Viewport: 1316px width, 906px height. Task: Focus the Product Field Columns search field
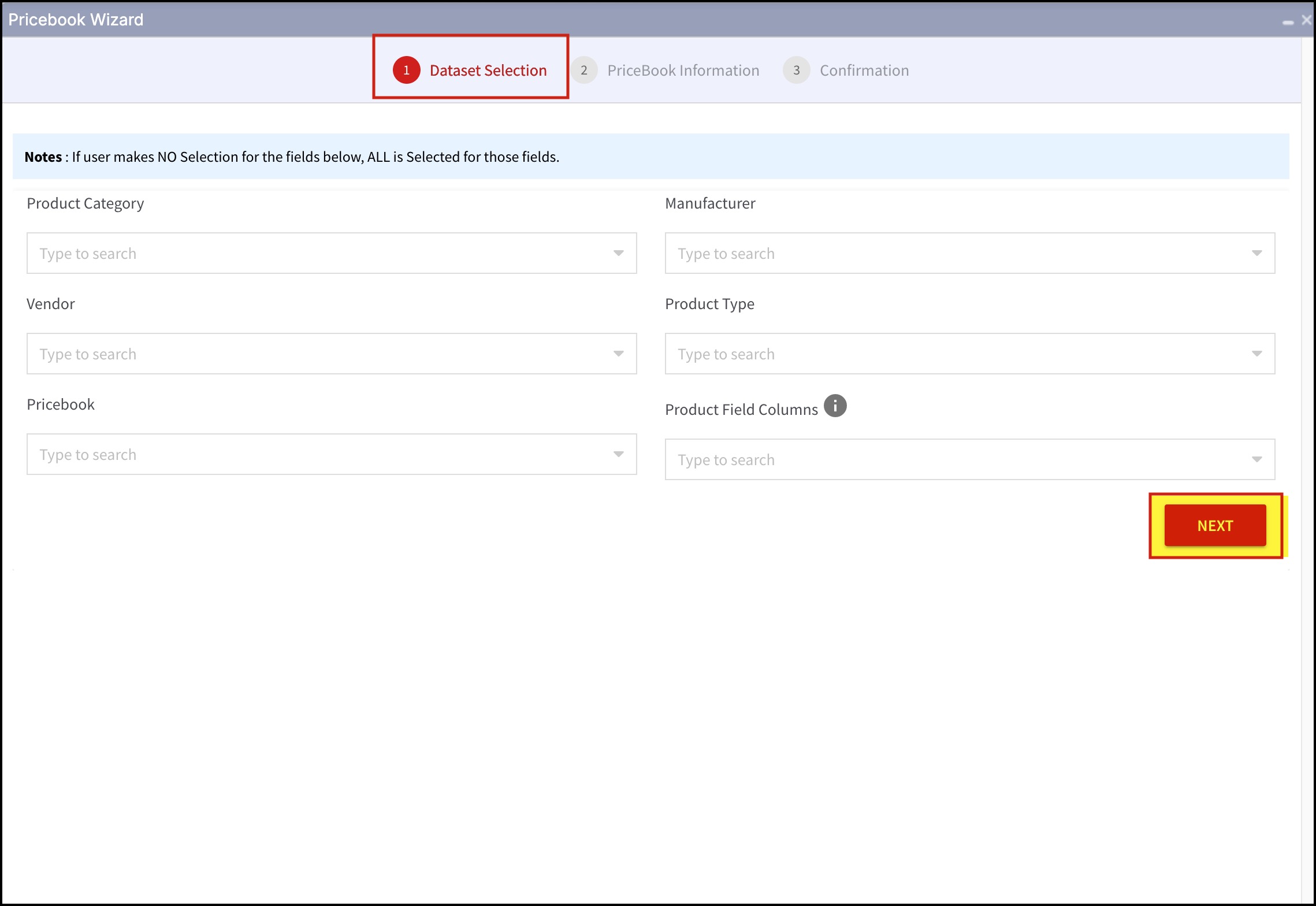coord(970,459)
